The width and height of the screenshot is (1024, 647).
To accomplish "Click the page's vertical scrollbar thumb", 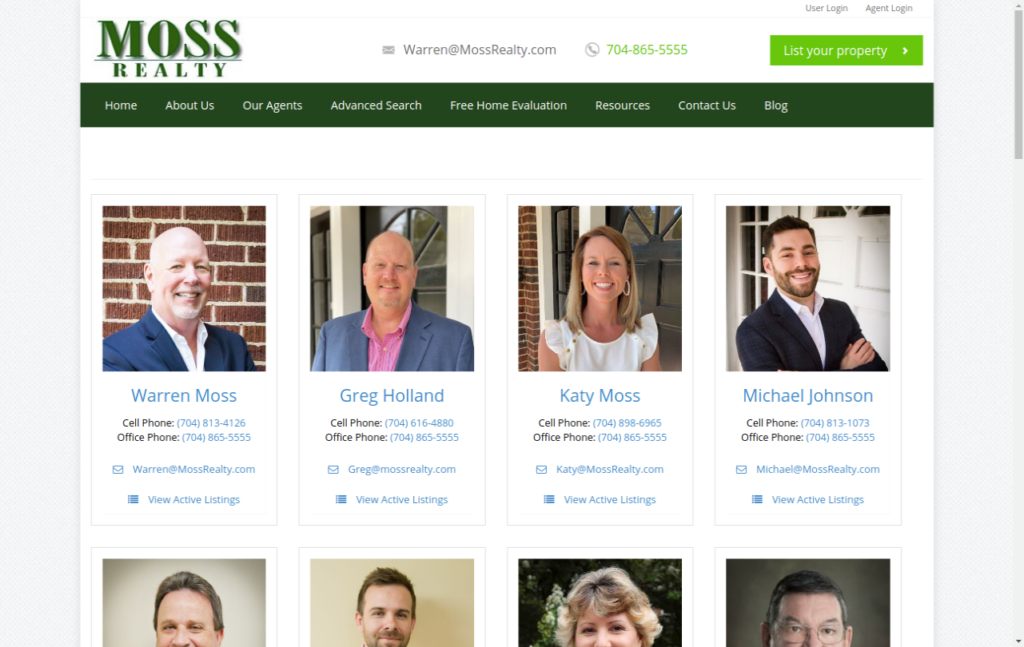I will (1018, 82).
